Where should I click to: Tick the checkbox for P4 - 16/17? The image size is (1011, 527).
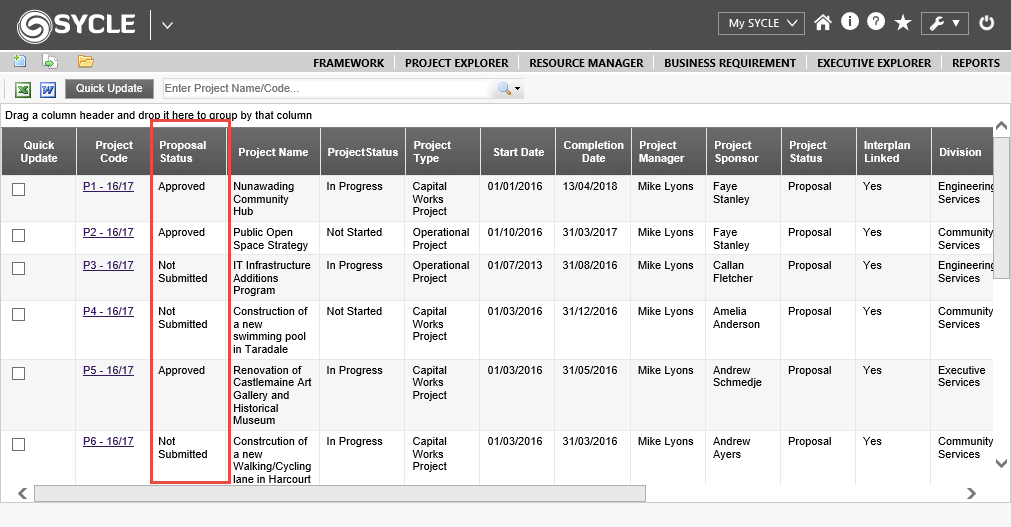pos(19,314)
